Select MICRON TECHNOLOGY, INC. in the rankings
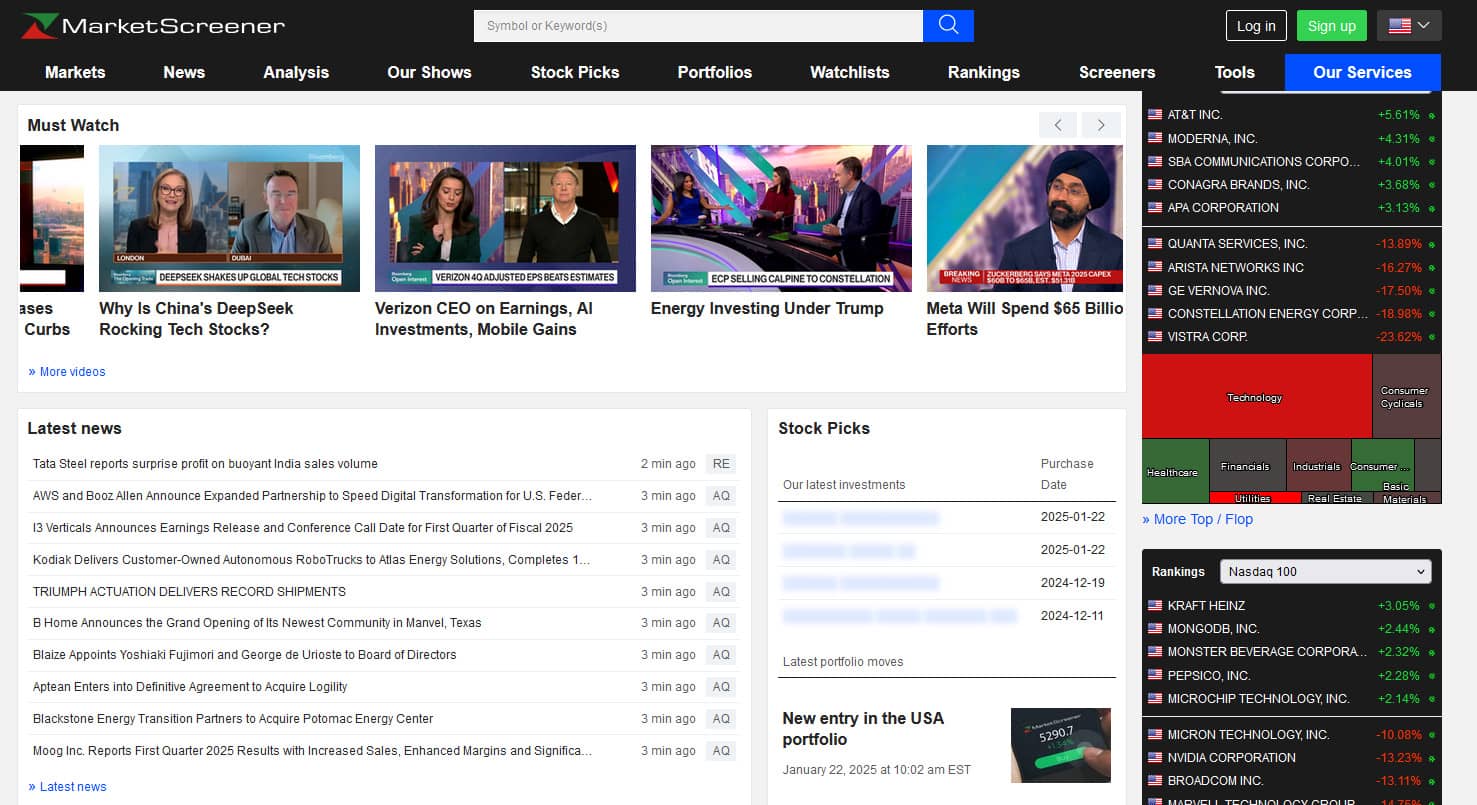Image resolution: width=1477 pixels, height=805 pixels. (1248, 735)
